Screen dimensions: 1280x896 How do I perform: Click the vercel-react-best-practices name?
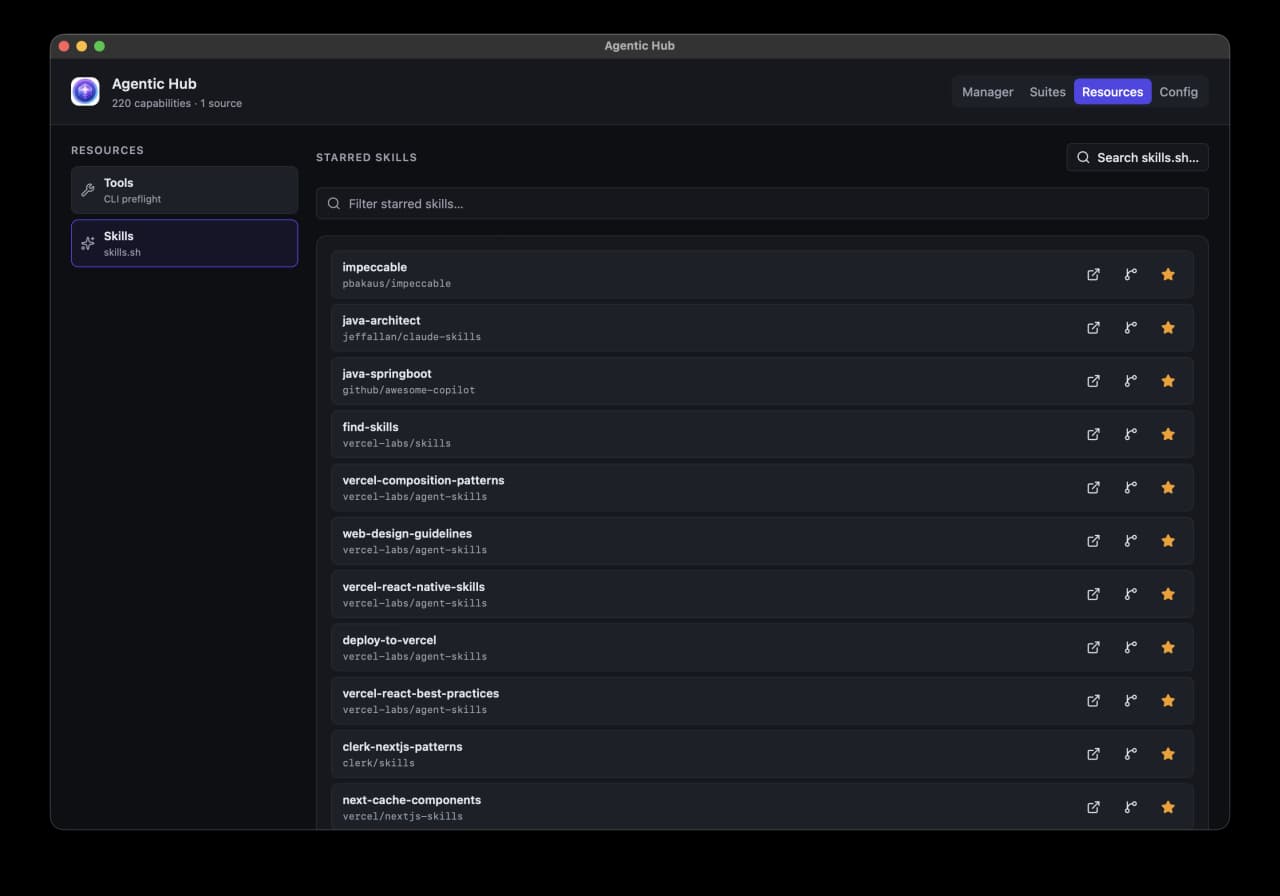(421, 693)
